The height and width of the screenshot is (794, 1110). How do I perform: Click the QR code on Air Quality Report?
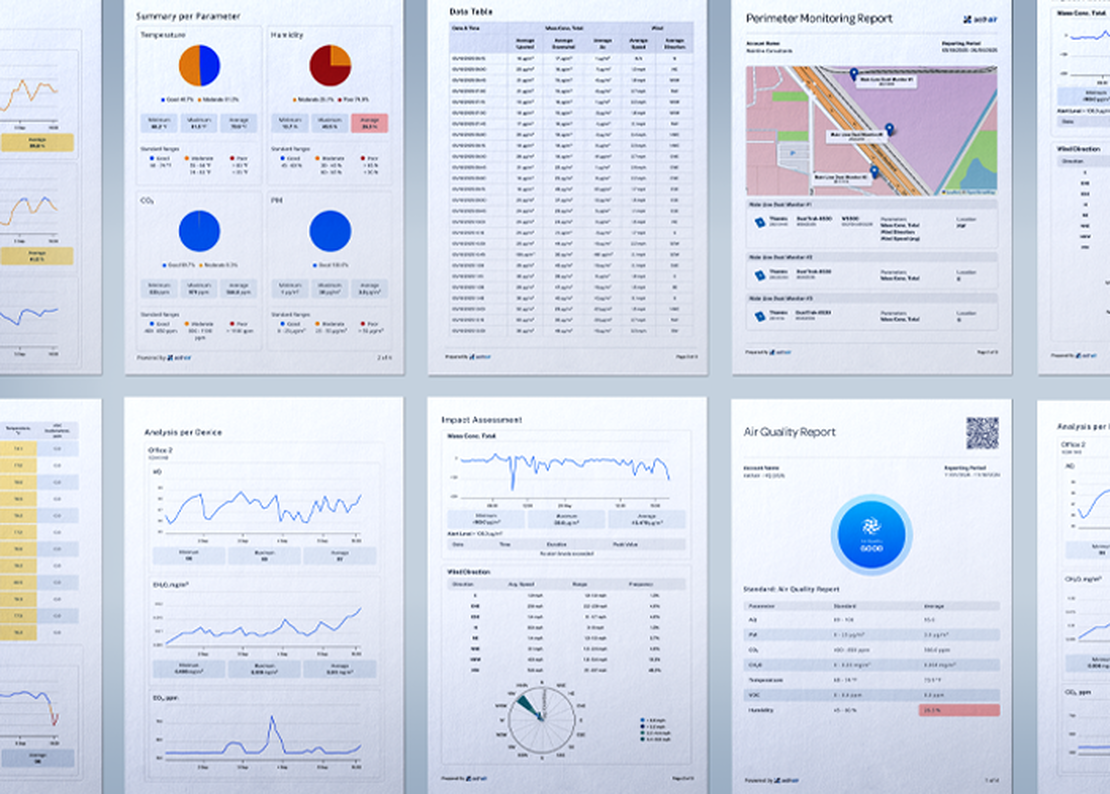pos(982,433)
